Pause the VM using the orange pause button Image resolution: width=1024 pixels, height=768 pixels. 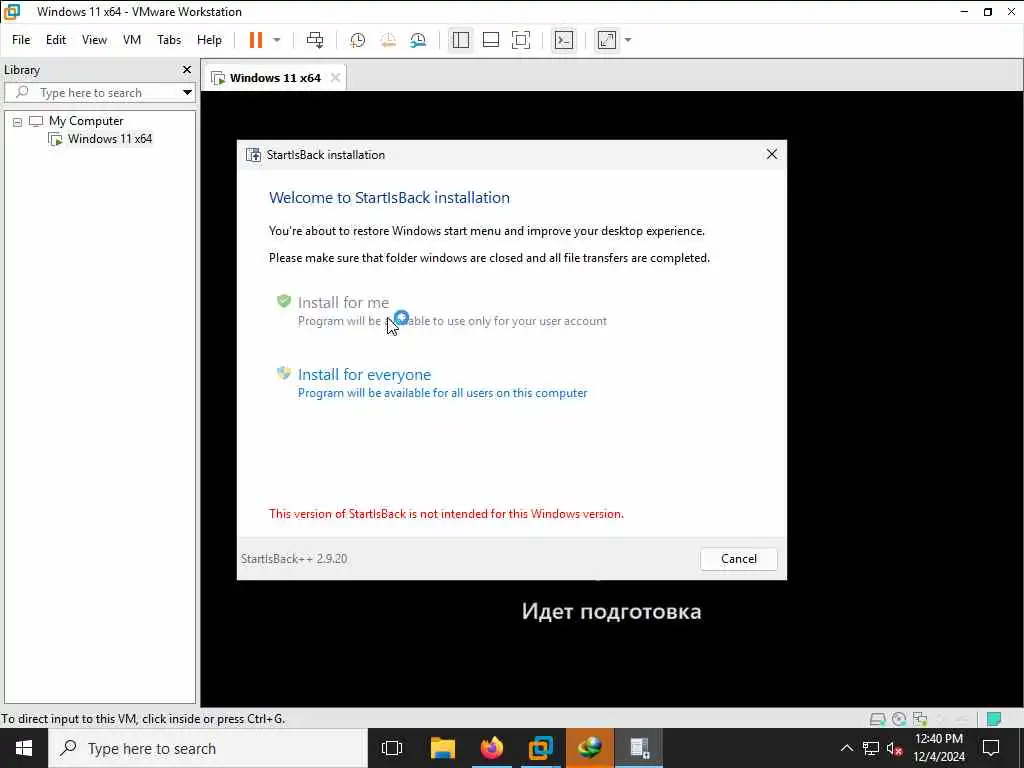[x=255, y=40]
